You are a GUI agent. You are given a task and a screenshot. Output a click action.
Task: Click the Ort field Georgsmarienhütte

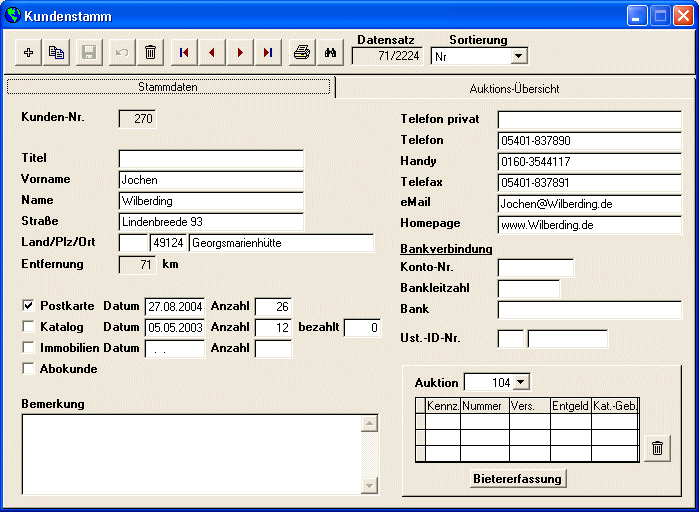[281, 243]
